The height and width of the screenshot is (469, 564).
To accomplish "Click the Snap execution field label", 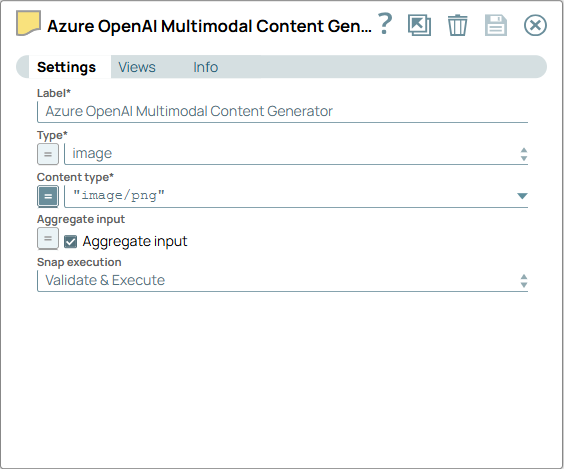I will coord(79,262).
